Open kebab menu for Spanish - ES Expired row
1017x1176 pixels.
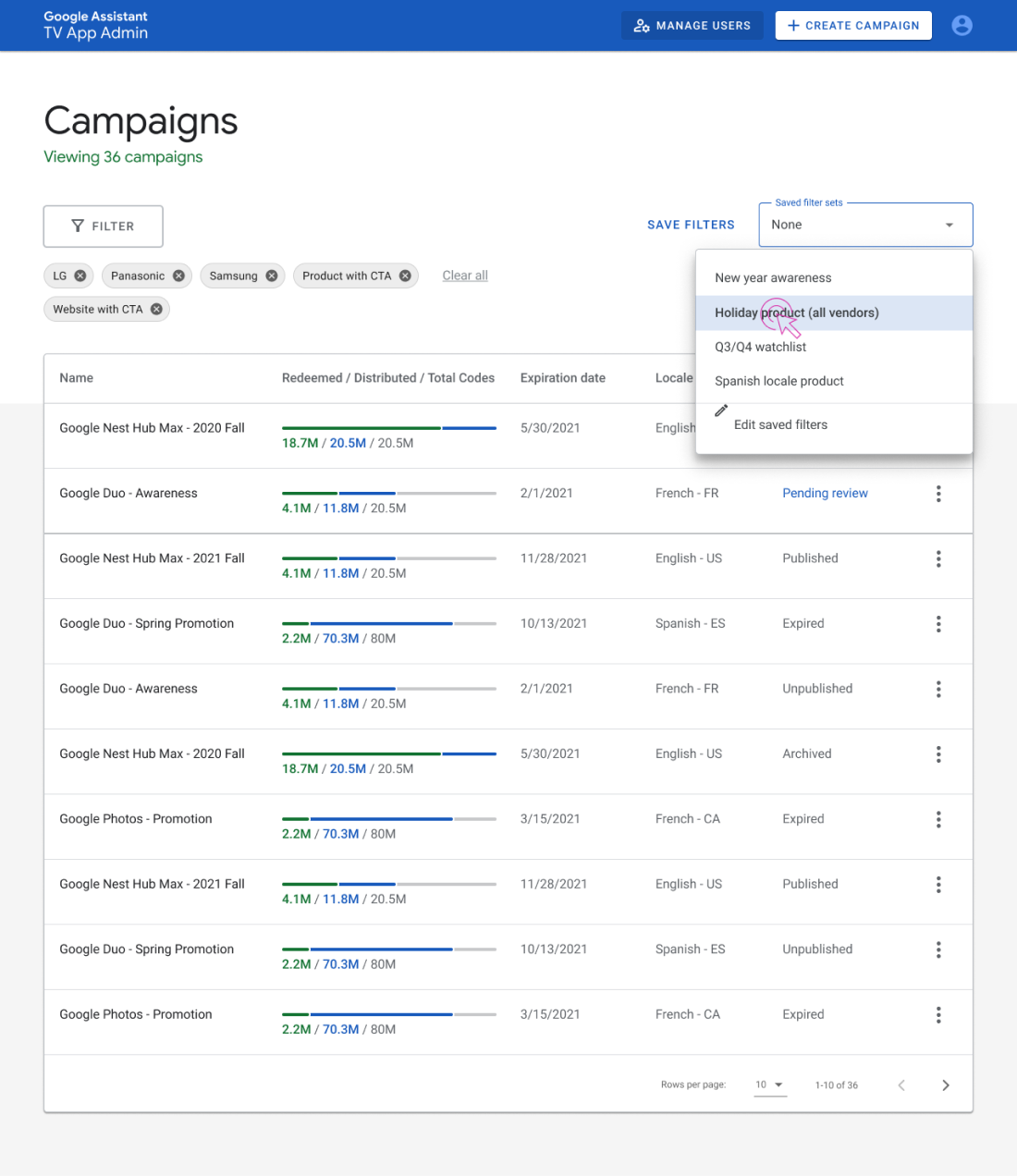938,624
